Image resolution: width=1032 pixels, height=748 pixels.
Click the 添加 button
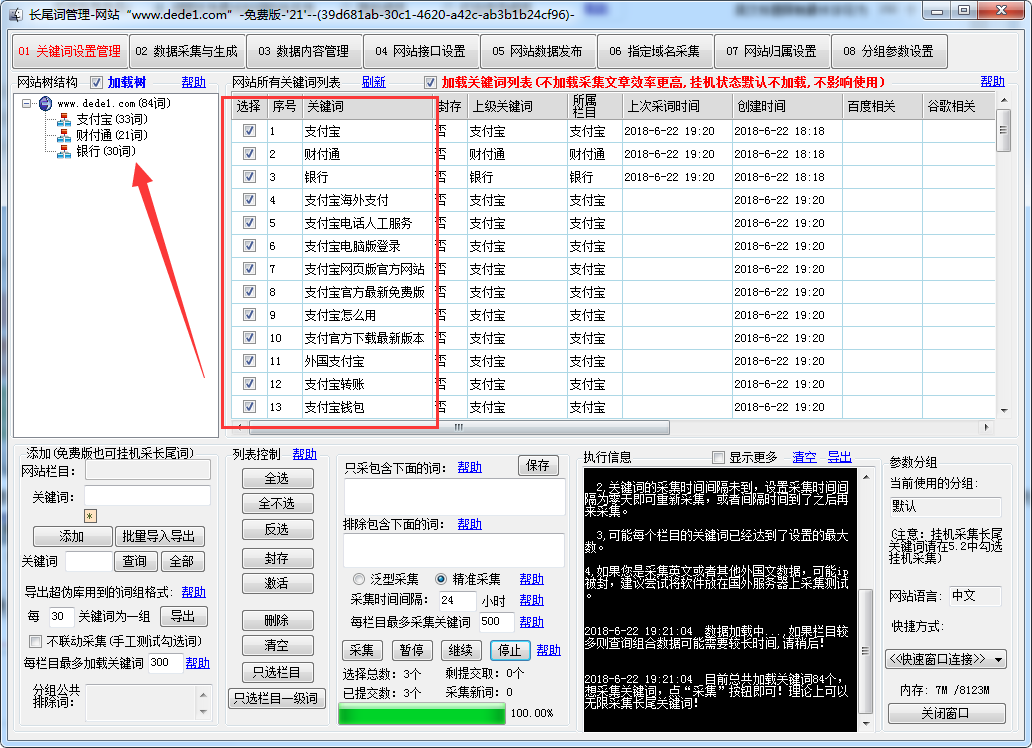coord(72,536)
